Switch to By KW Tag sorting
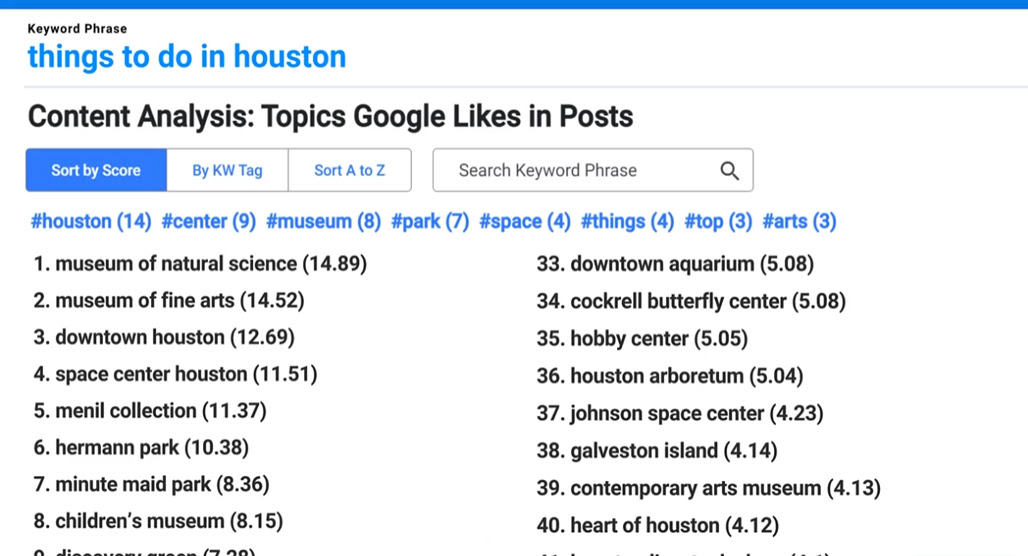Image resolution: width=1028 pixels, height=556 pixels. pos(227,170)
